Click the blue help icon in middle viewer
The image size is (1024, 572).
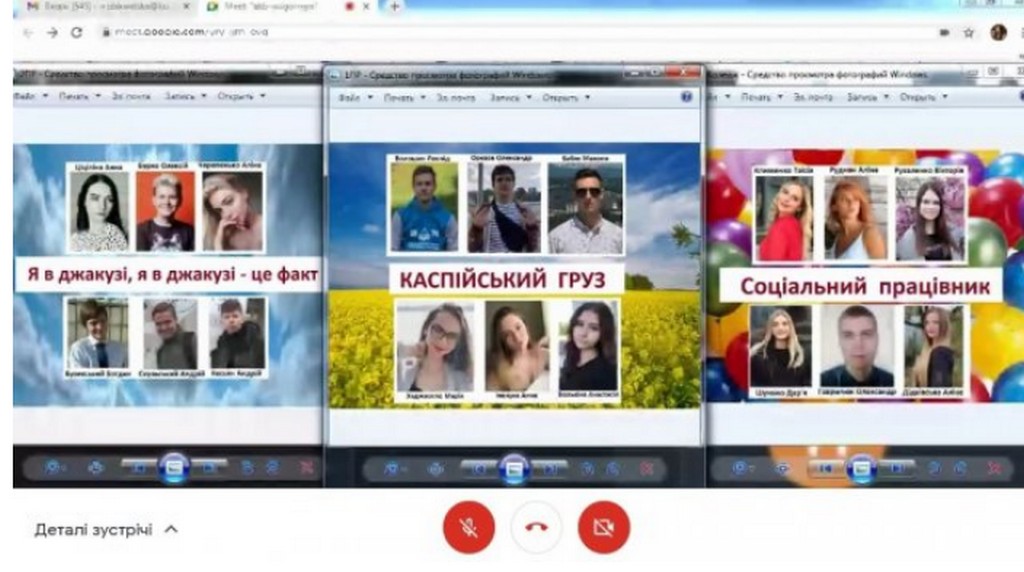686,97
